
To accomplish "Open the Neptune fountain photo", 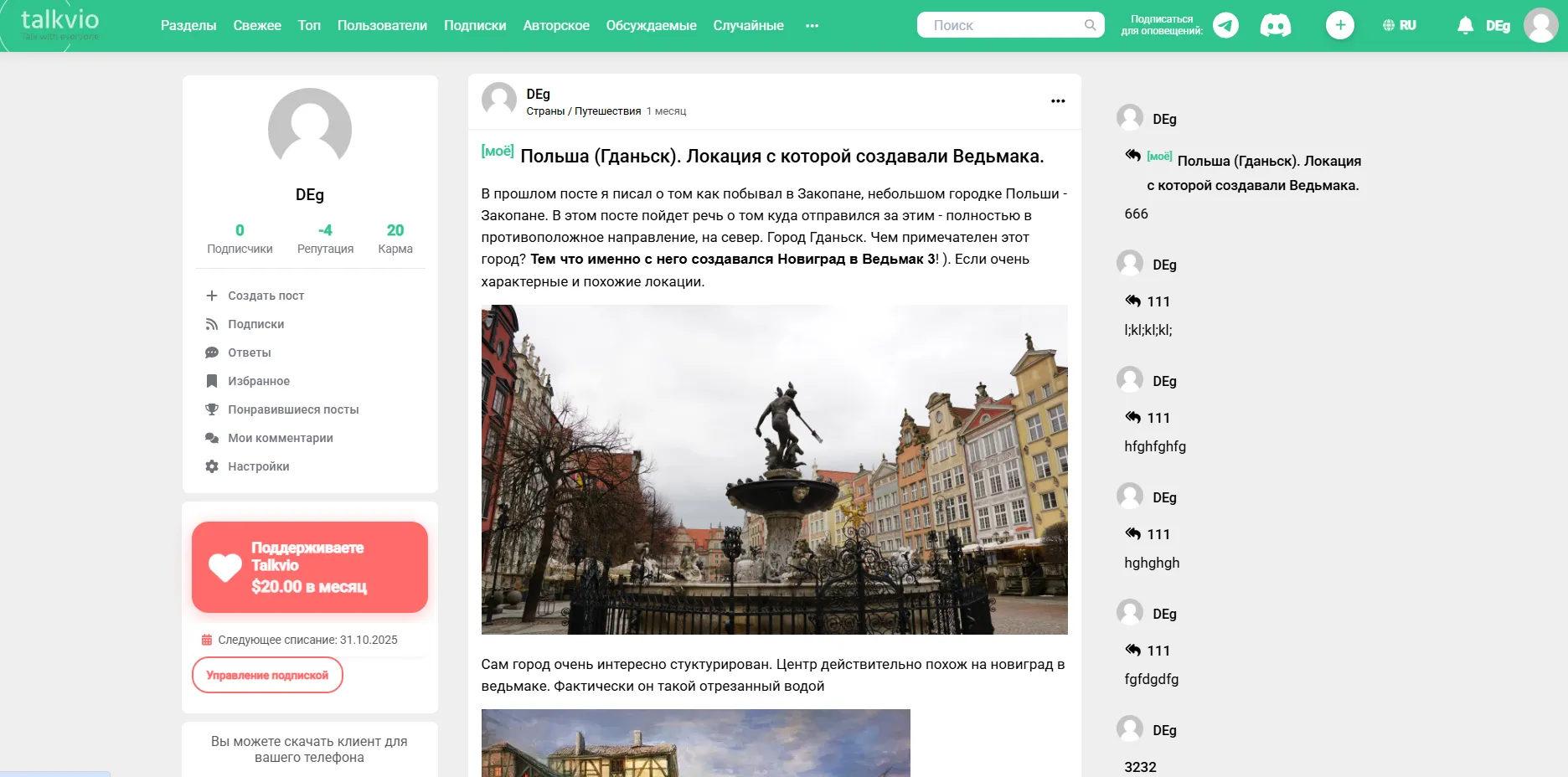I will coord(774,469).
